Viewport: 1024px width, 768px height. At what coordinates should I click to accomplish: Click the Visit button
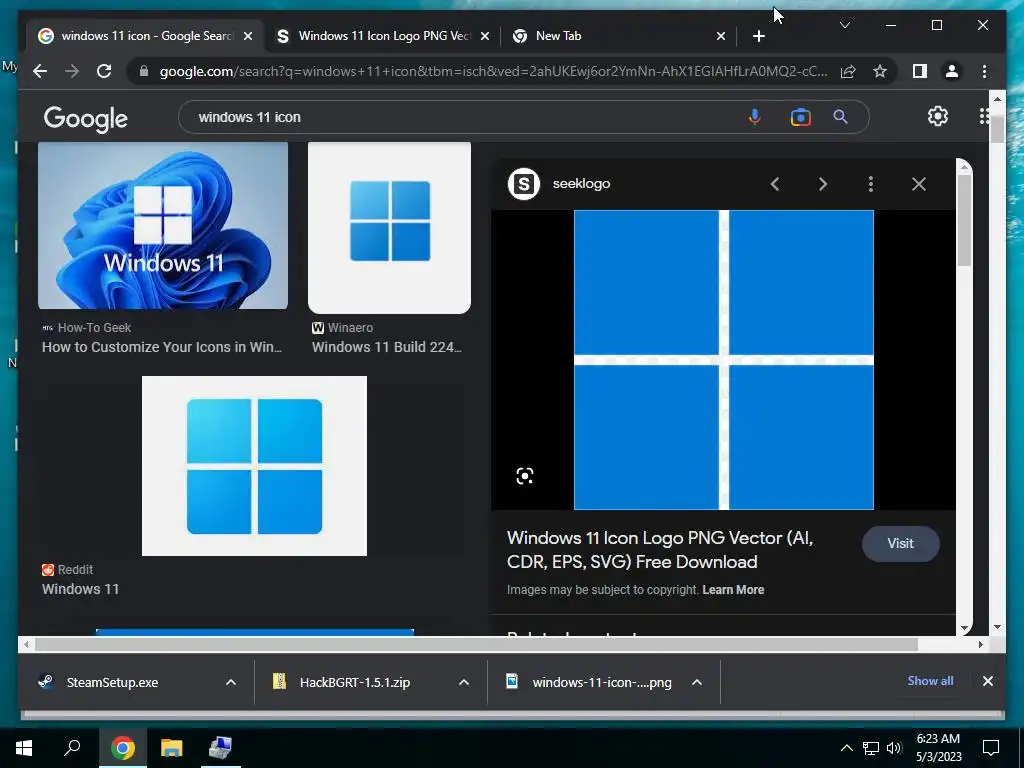[901, 543]
